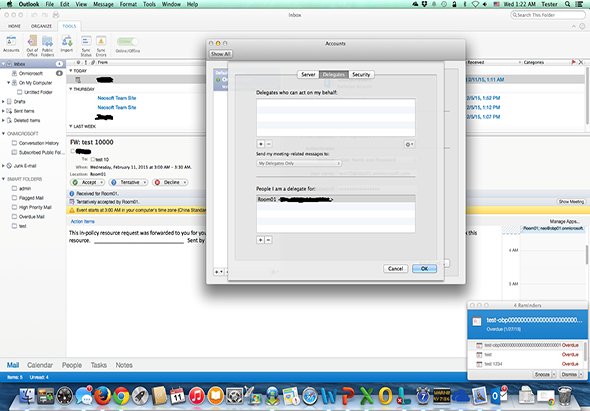Select the Server tab

coord(308,75)
